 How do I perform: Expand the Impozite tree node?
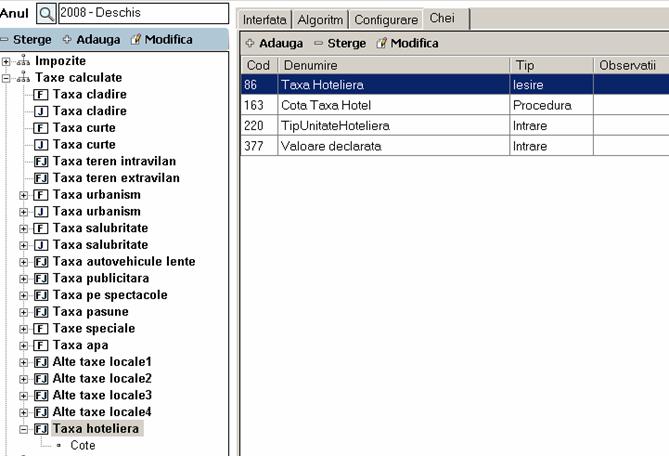[x=7, y=61]
